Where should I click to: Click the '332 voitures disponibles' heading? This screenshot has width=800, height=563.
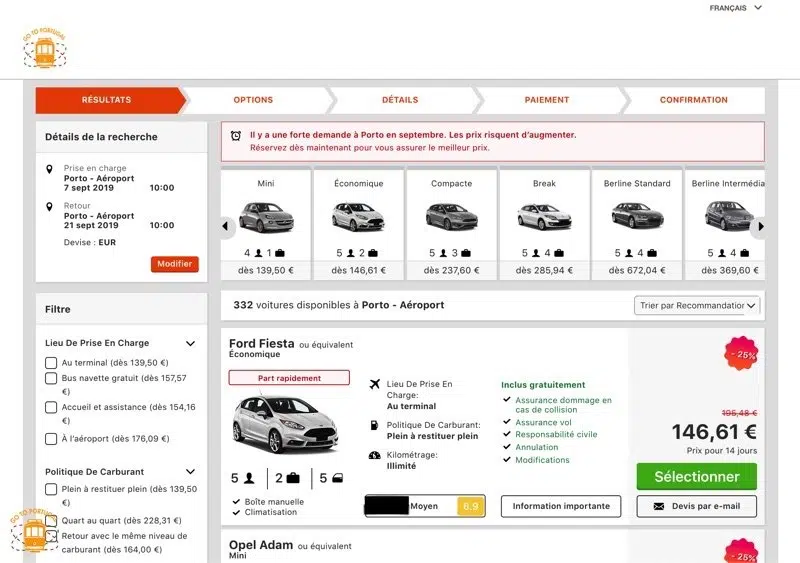pyautogui.click(x=339, y=305)
